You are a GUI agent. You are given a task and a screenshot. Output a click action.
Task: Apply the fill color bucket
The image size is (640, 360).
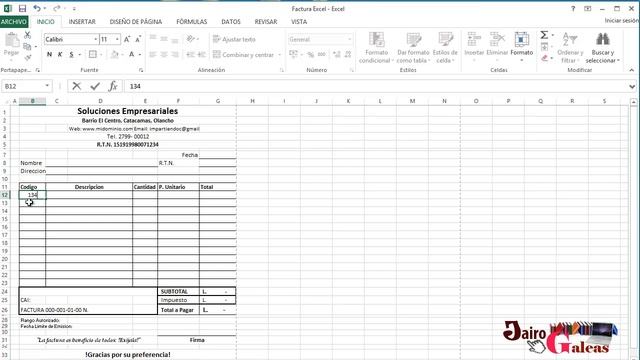tap(115, 54)
